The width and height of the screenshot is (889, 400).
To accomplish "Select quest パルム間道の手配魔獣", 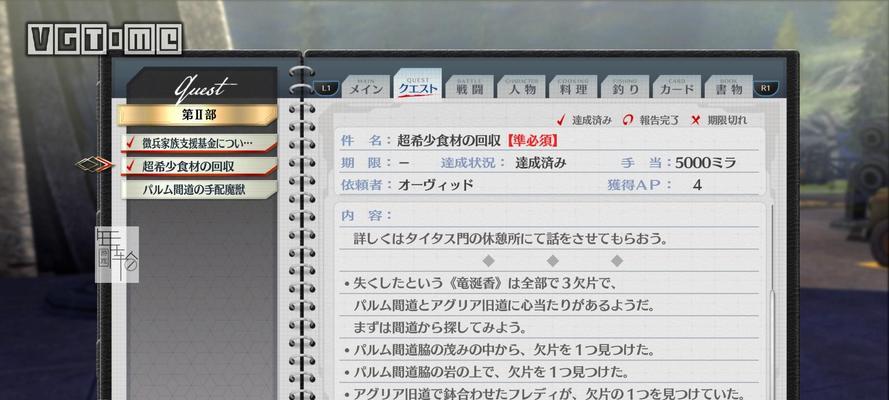I will point(199,189).
